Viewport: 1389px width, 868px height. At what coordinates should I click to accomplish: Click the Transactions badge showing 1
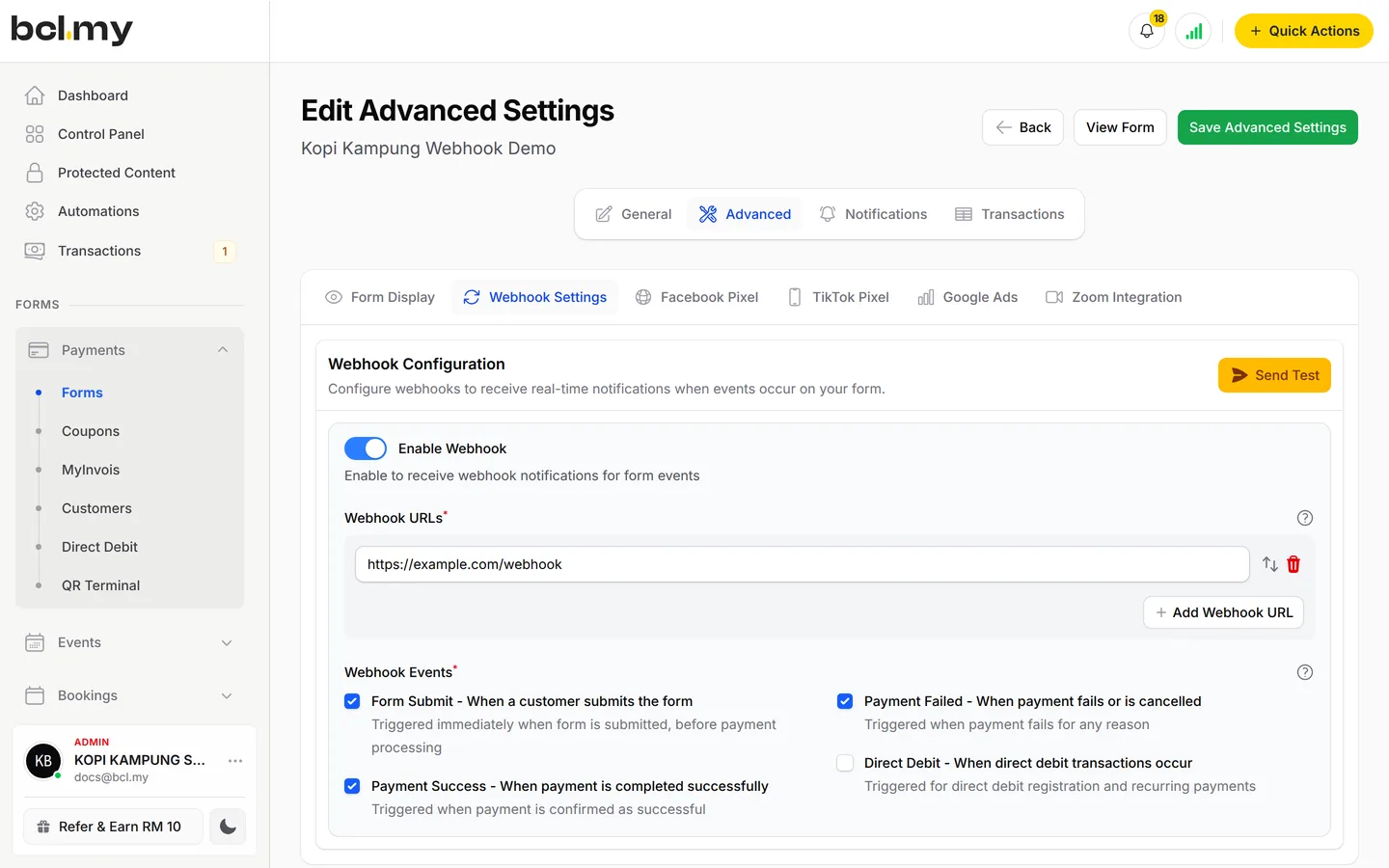click(x=225, y=252)
